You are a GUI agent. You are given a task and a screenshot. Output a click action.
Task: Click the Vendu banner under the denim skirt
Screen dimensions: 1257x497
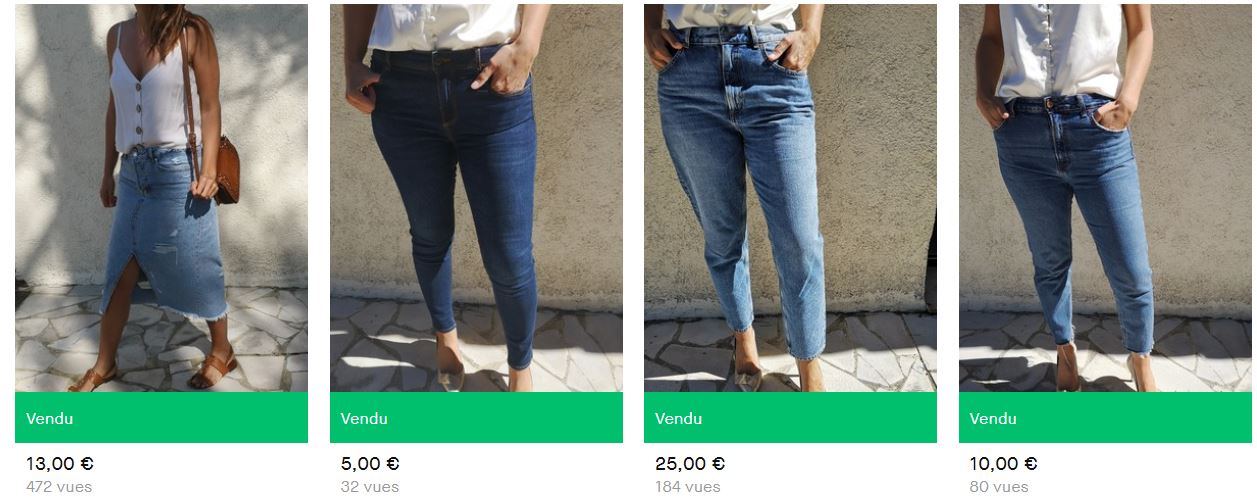(161, 418)
